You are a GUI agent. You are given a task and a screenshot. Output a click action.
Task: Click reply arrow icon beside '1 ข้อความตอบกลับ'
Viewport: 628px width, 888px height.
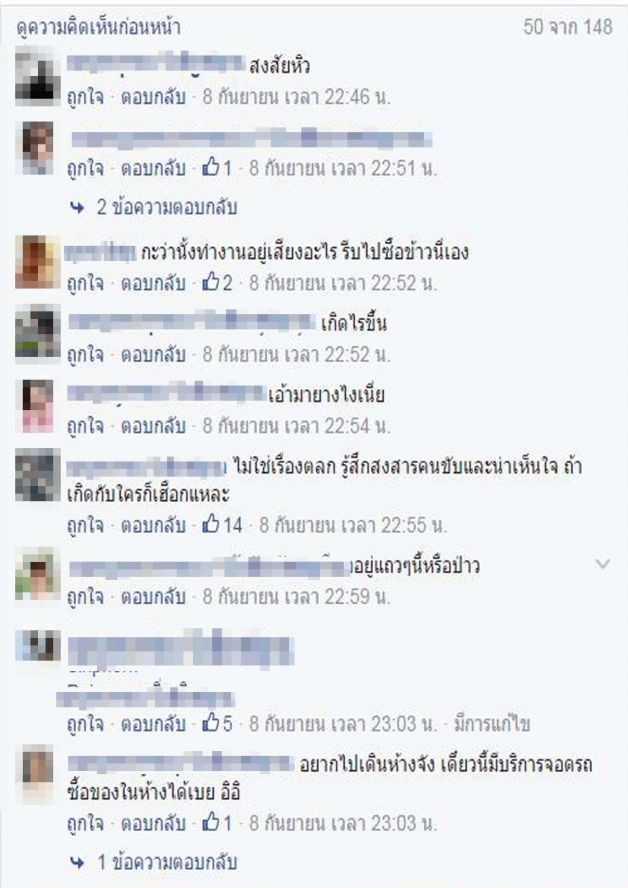pos(78,863)
